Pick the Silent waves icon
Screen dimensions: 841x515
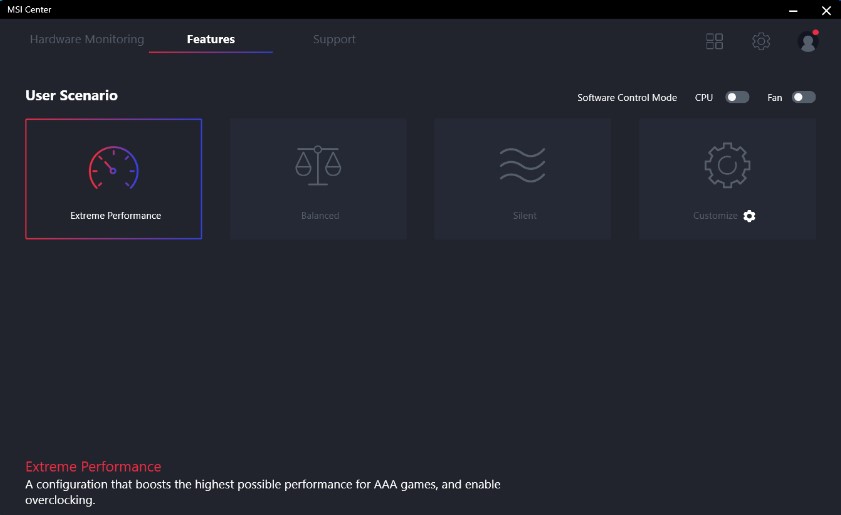pyautogui.click(x=522, y=165)
